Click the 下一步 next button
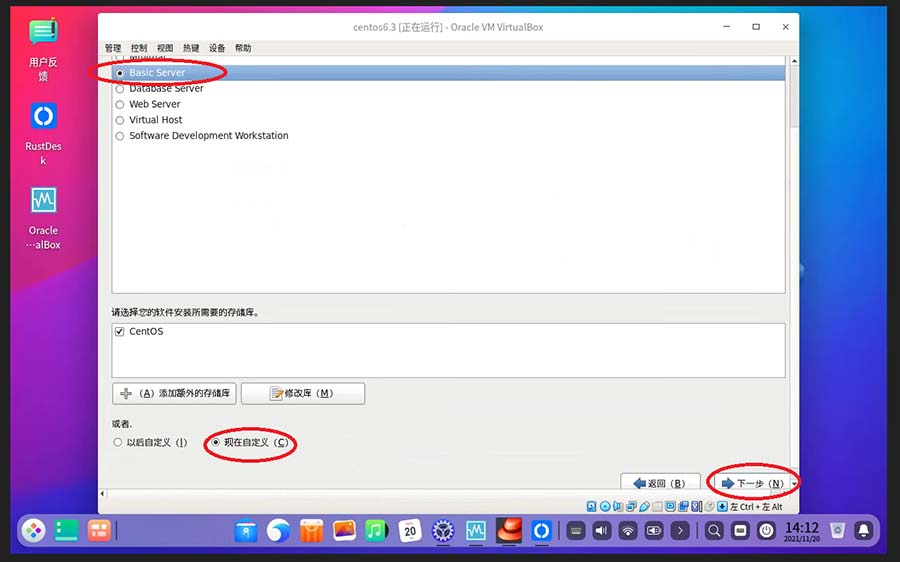The image size is (900, 562). tap(752, 483)
